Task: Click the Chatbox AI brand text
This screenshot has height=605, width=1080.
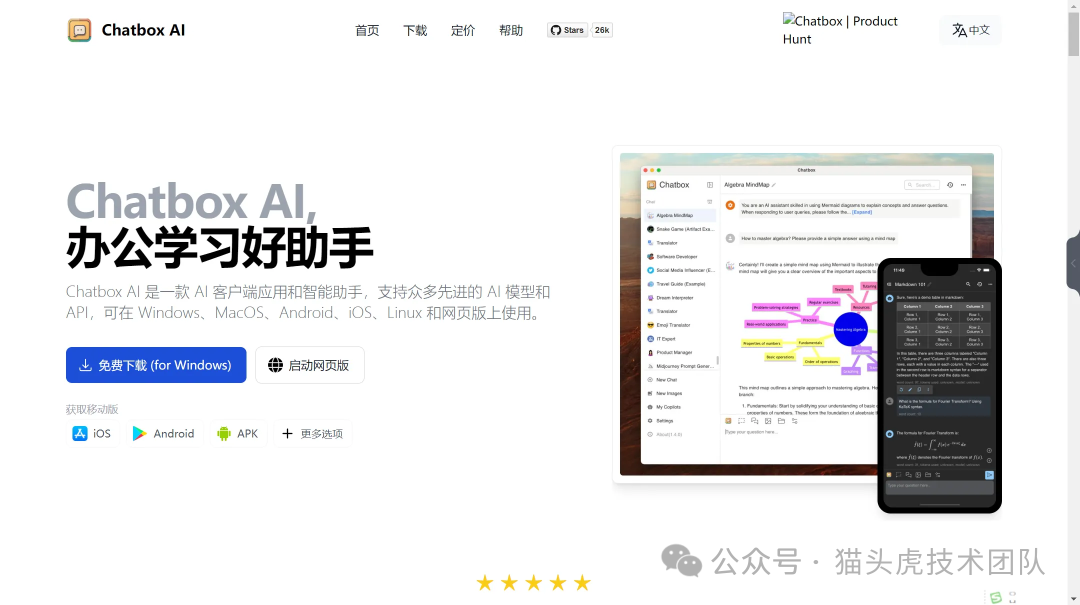Action: 143,30
